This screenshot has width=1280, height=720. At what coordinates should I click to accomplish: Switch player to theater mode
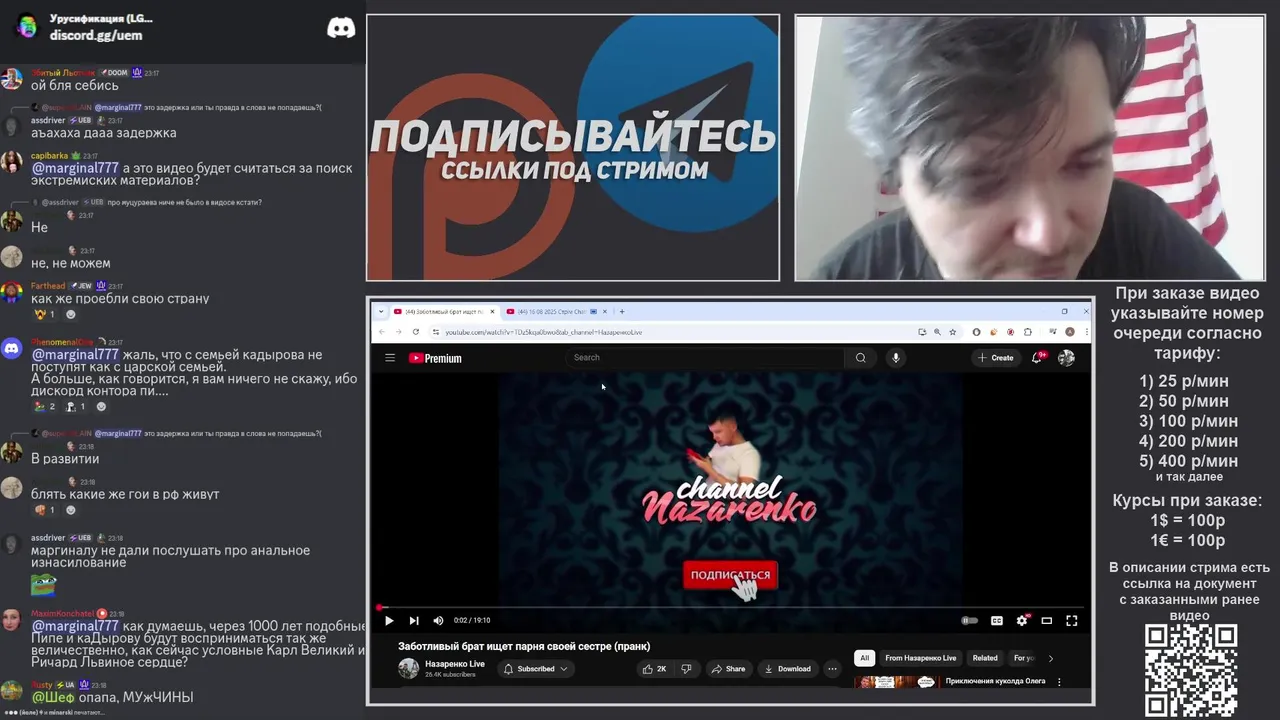pyautogui.click(x=1047, y=621)
